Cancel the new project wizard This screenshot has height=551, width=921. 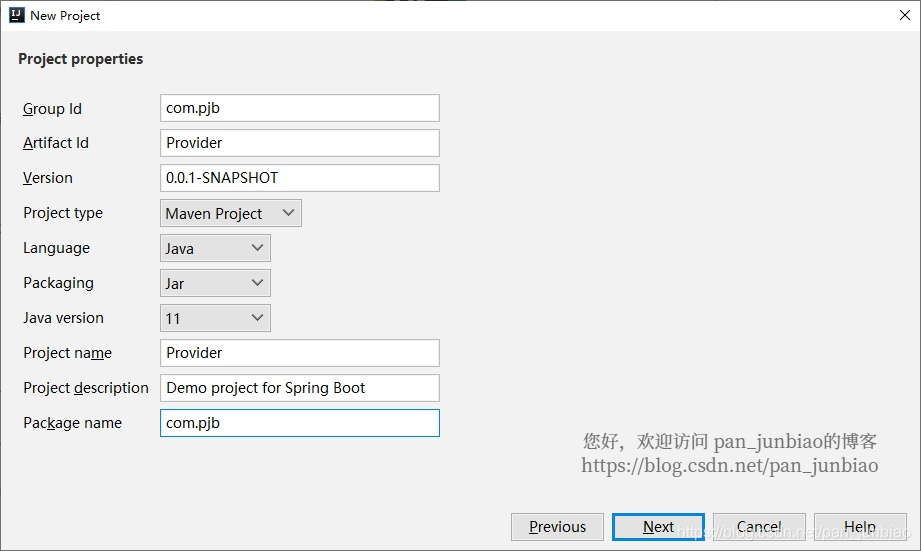tap(759, 527)
